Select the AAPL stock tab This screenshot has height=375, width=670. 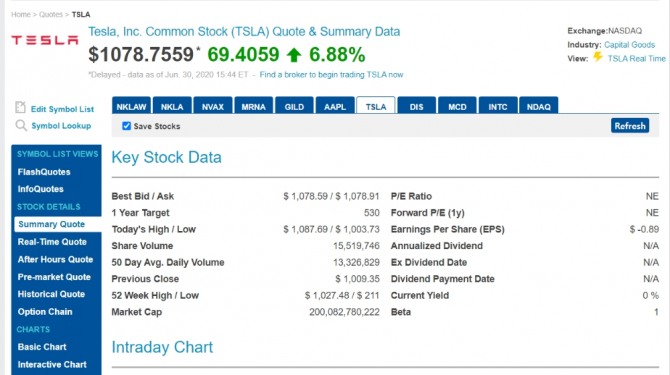click(x=335, y=105)
